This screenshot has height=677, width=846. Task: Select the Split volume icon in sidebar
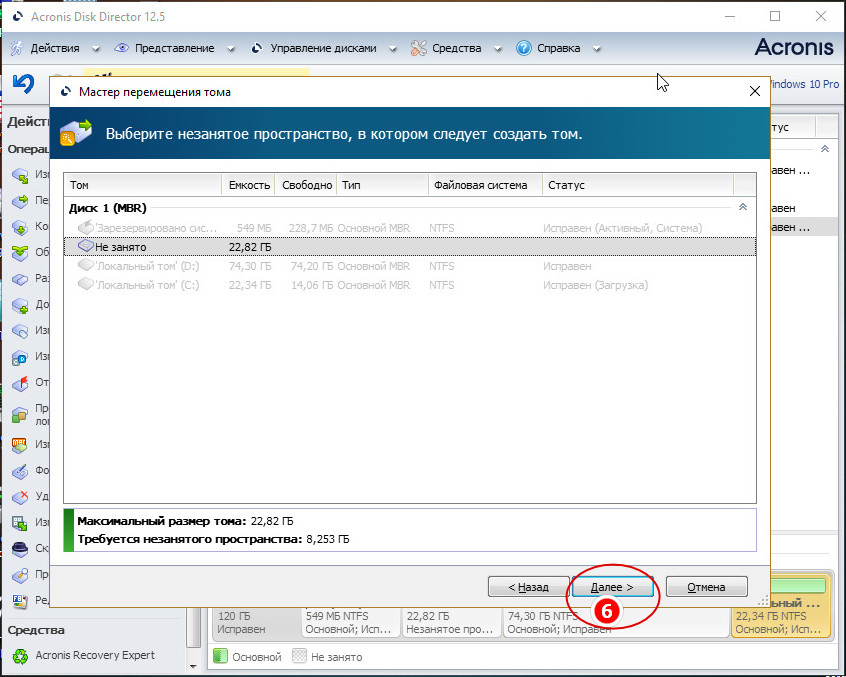20,279
